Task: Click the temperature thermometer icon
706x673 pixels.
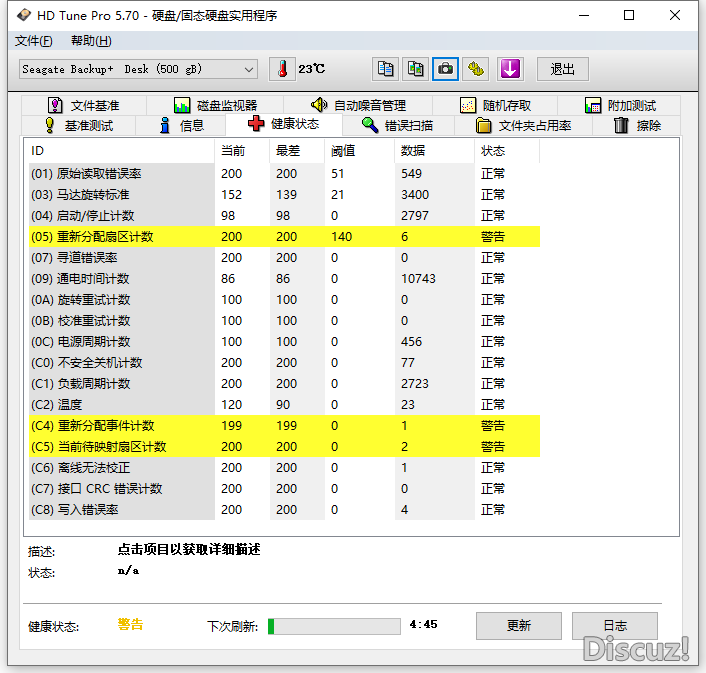Action: 283,69
